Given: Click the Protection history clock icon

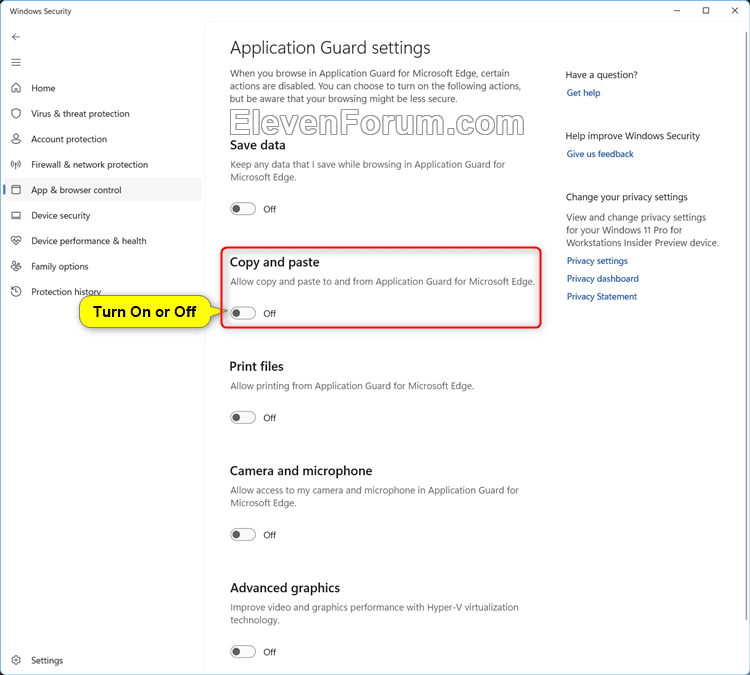Looking at the screenshot, I should click(16, 291).
